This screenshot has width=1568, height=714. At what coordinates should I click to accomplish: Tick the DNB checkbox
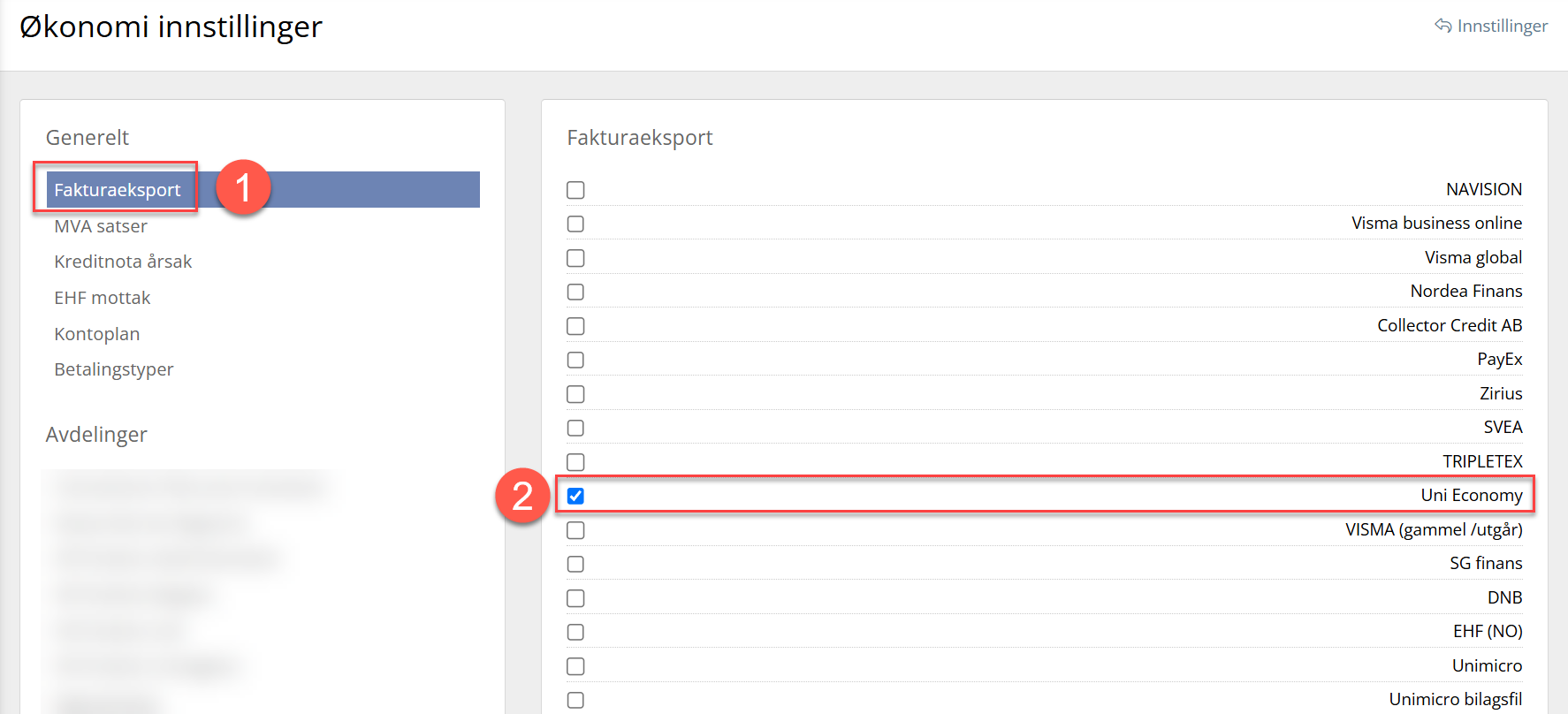coord(575,598)
